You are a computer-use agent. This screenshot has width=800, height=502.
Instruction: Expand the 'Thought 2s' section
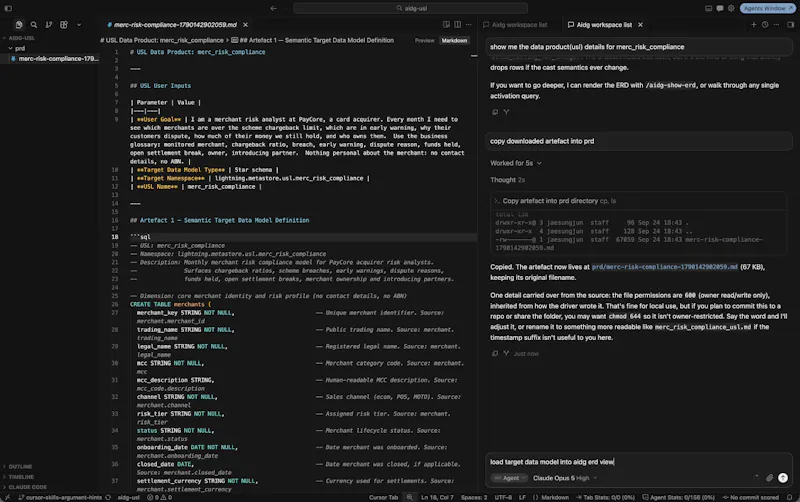(x=507, y=180)
